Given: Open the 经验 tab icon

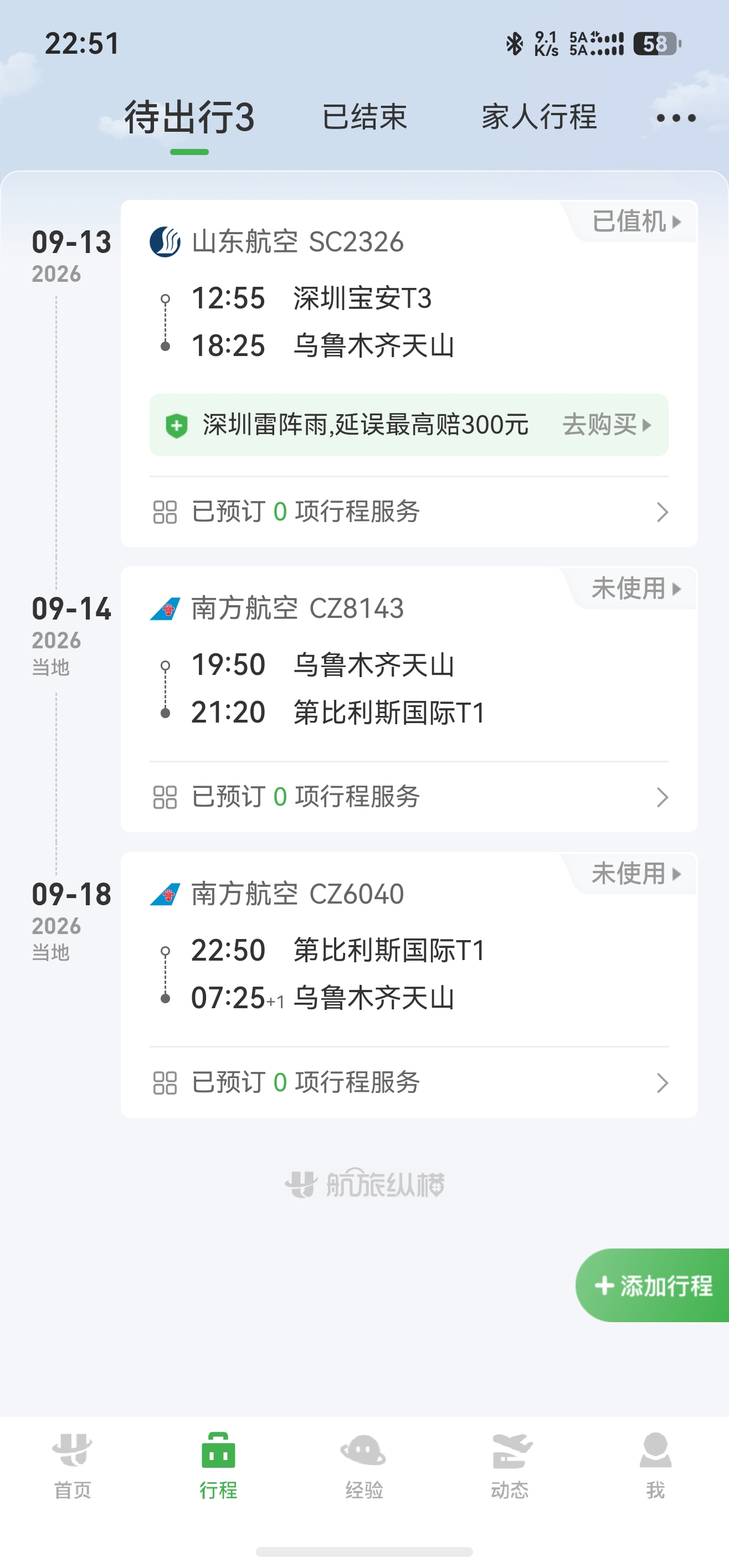Looking at the screenshot, I should (363, 1450).
